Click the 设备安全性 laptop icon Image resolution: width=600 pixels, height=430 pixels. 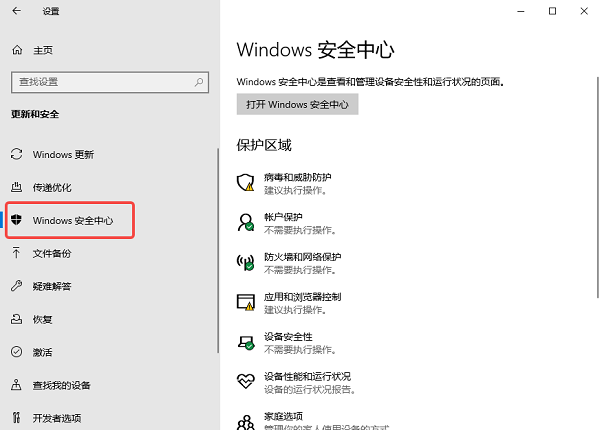click(246, 342)
